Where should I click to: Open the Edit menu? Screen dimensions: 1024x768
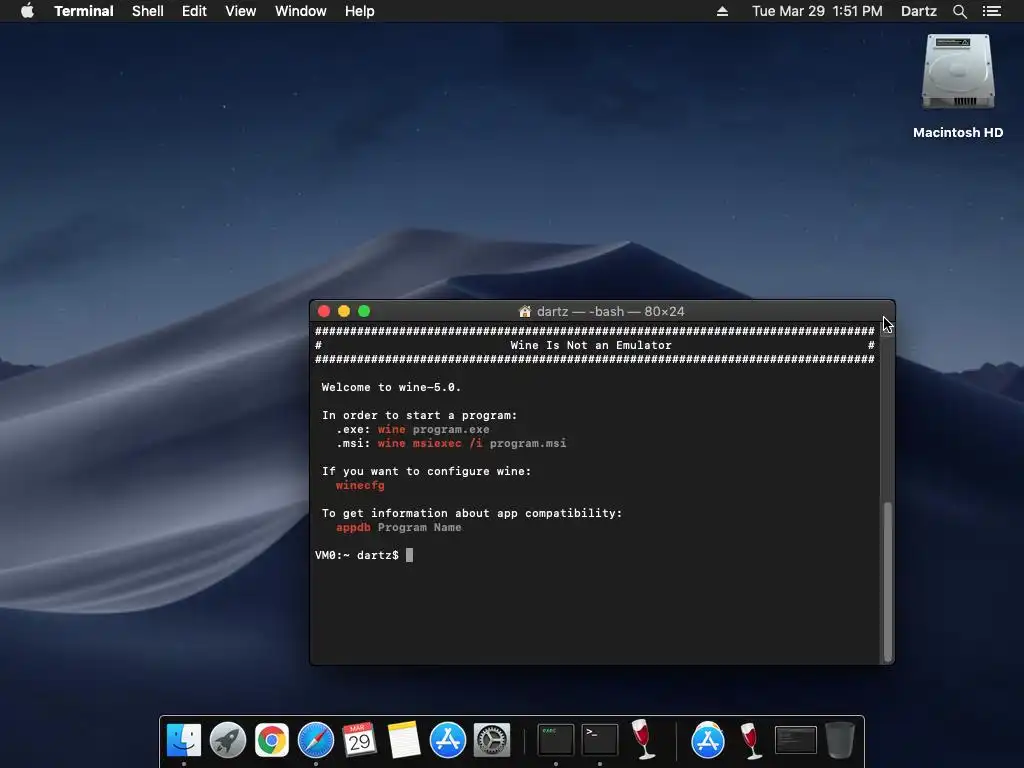tap(194, 11)
